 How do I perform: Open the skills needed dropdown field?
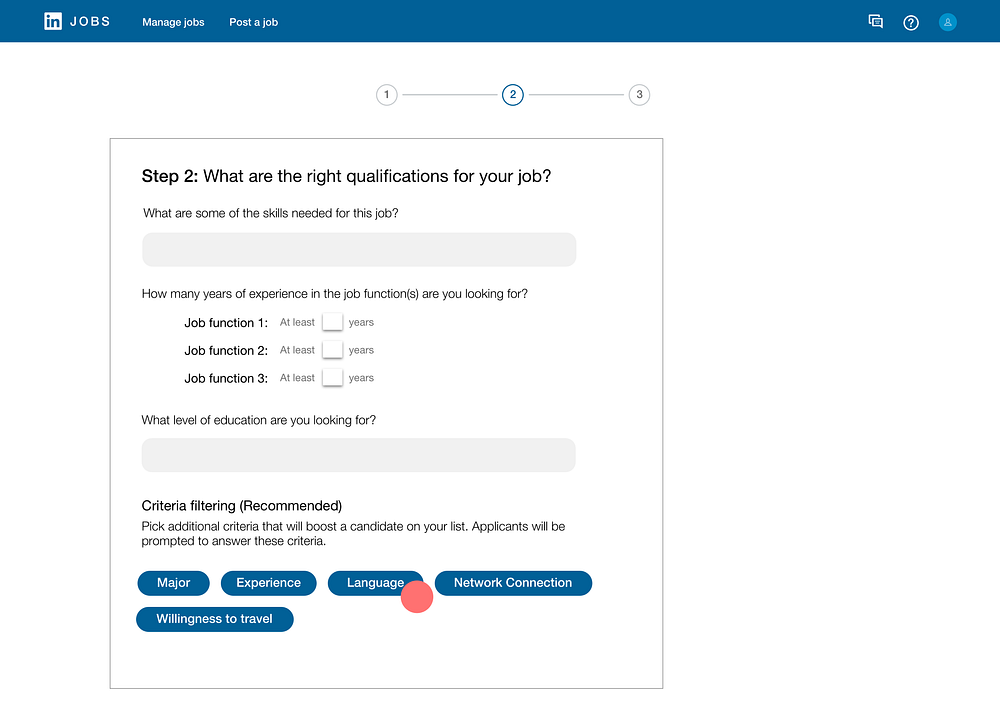click(x=358, y=249)
